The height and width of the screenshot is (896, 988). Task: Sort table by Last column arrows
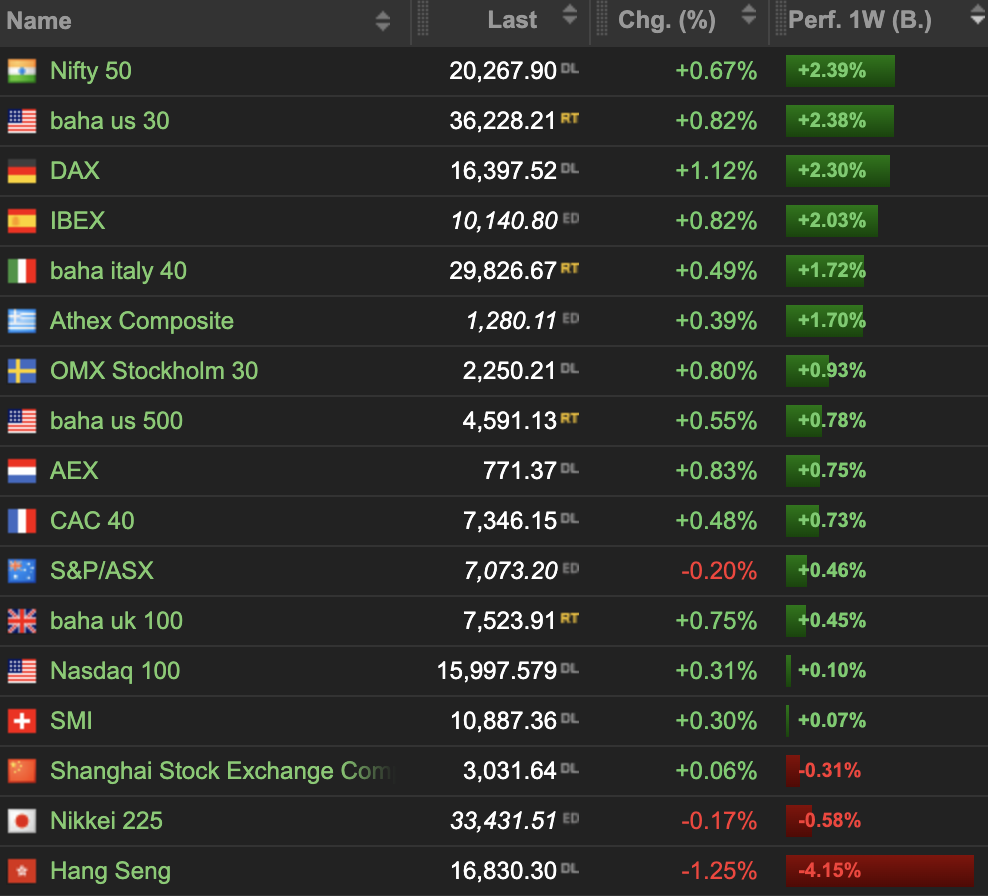tap(570, 14)
